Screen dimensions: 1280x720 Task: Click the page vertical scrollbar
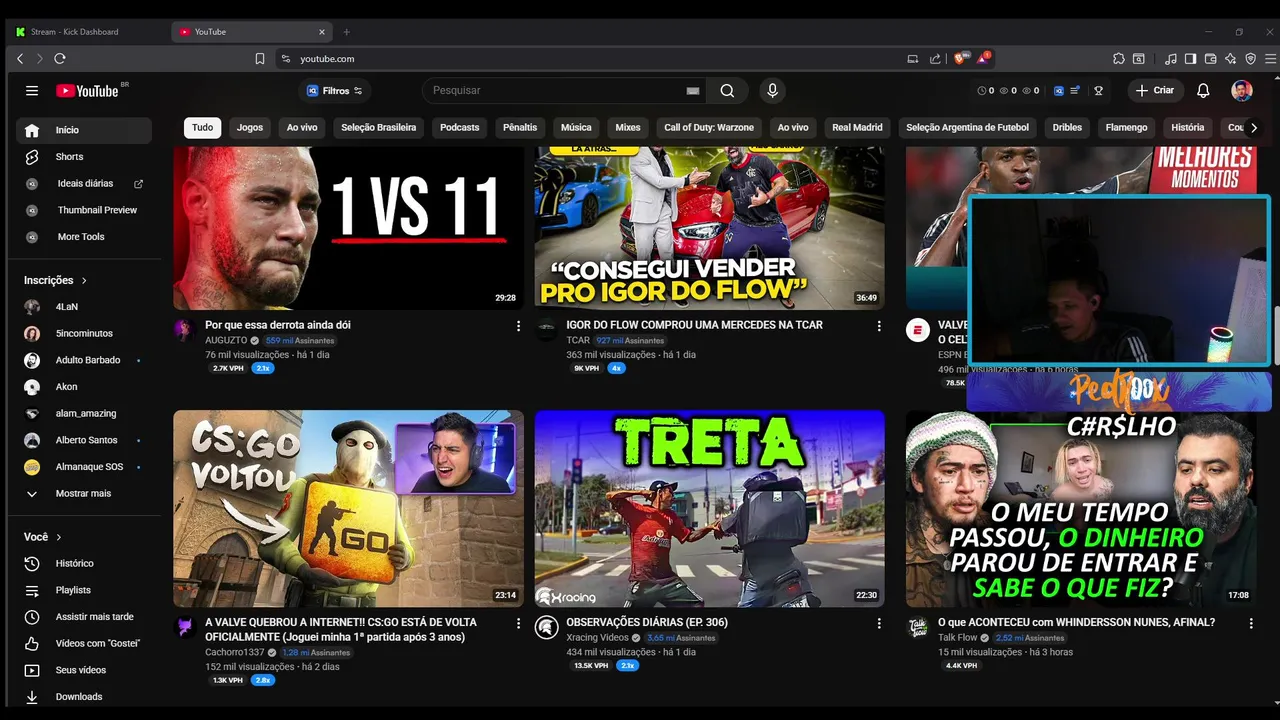(1276, 336)
